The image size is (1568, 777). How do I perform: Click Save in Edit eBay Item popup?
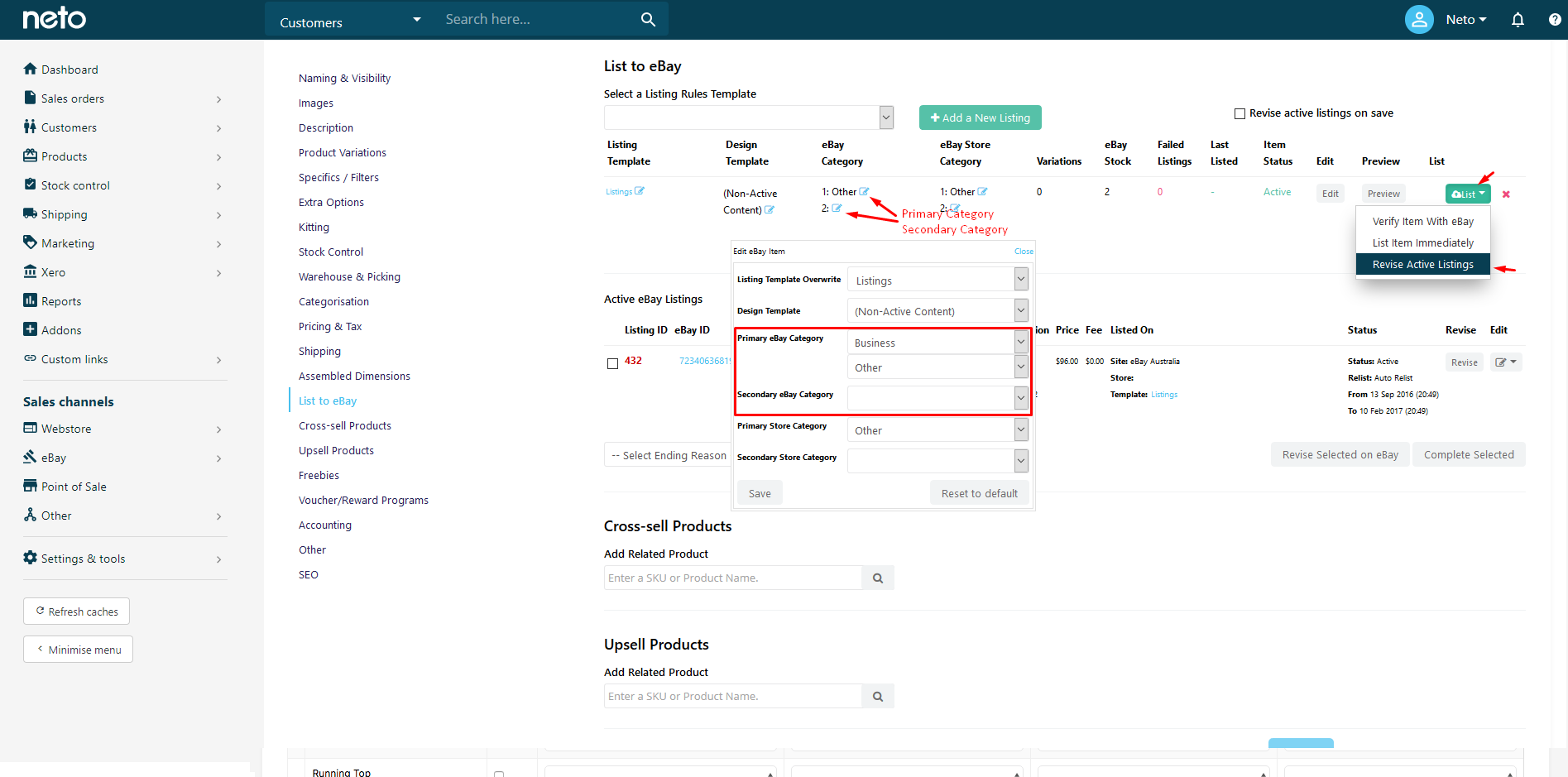coord(760,493)
